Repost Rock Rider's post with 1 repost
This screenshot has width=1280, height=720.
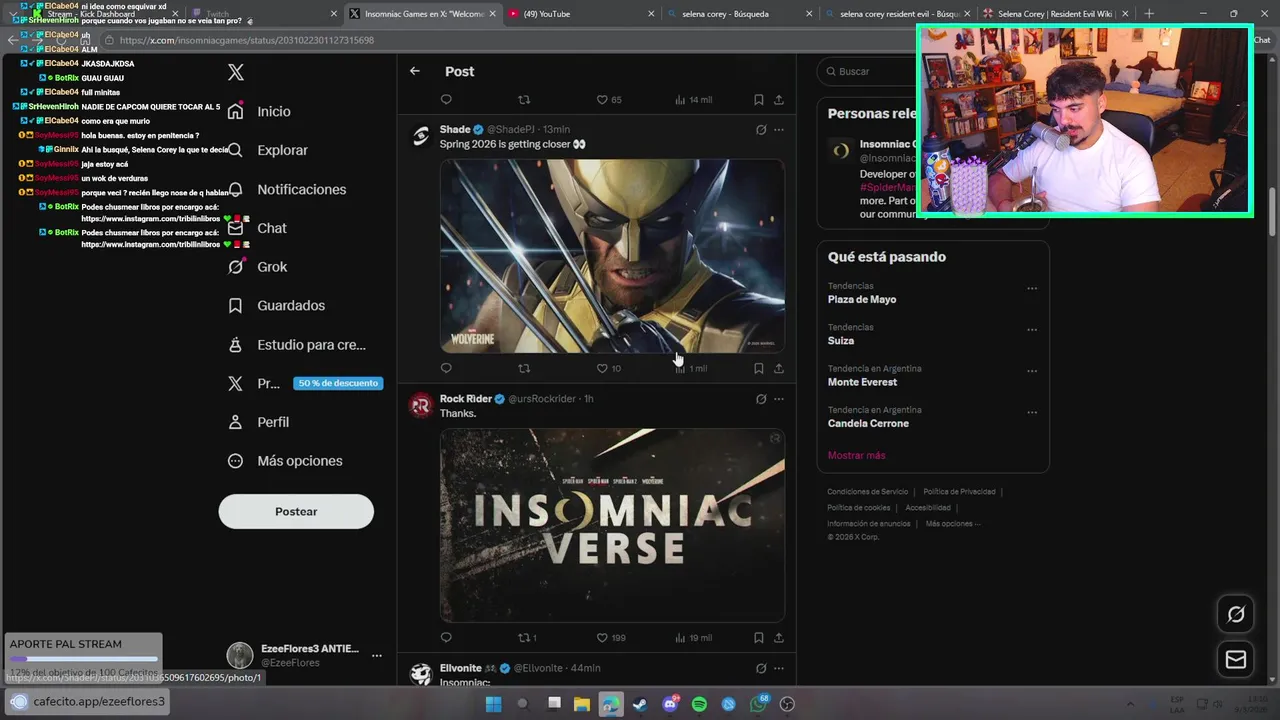click(527, 637)
